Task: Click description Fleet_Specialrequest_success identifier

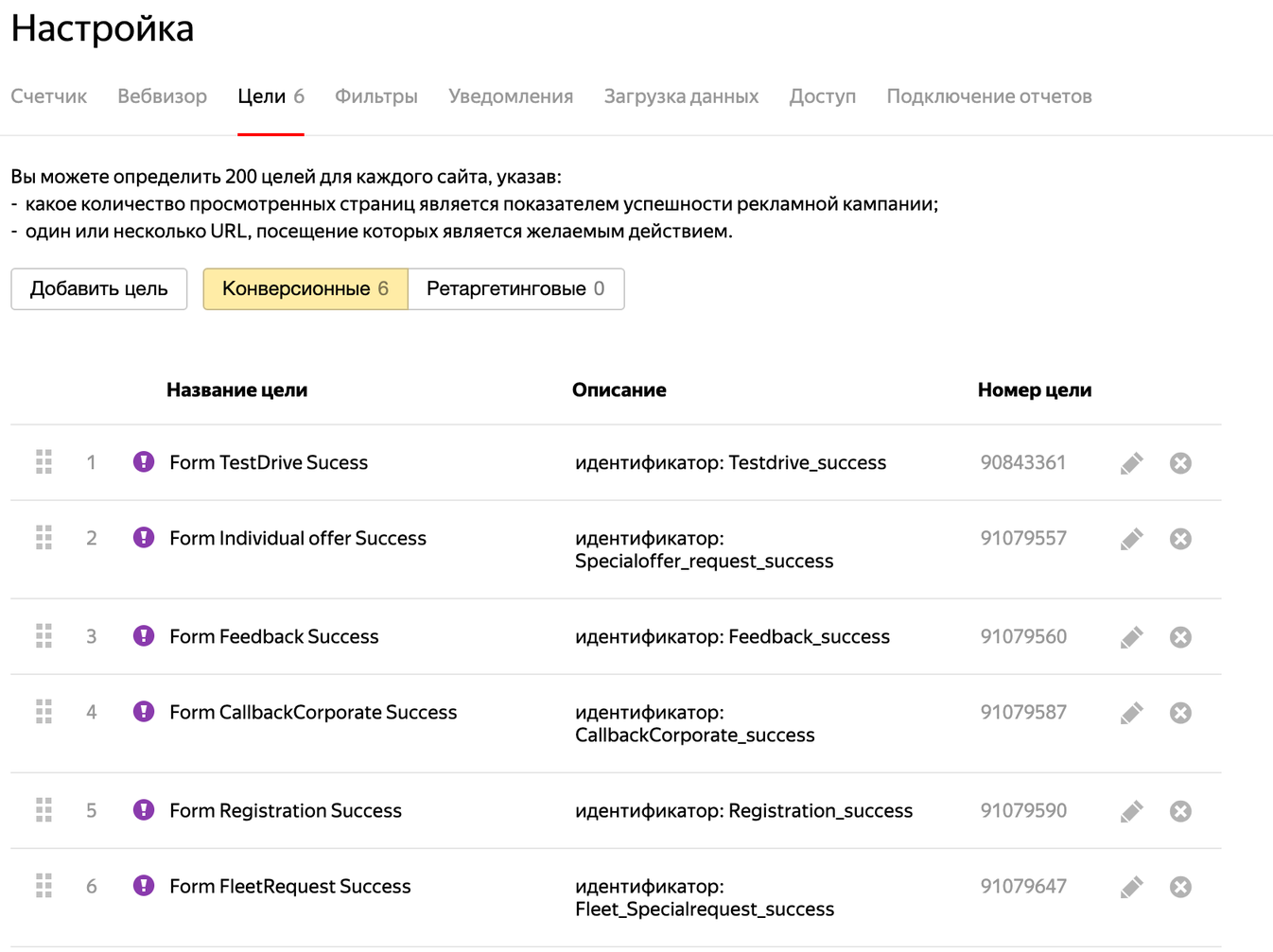Action: tap(705, 897)
